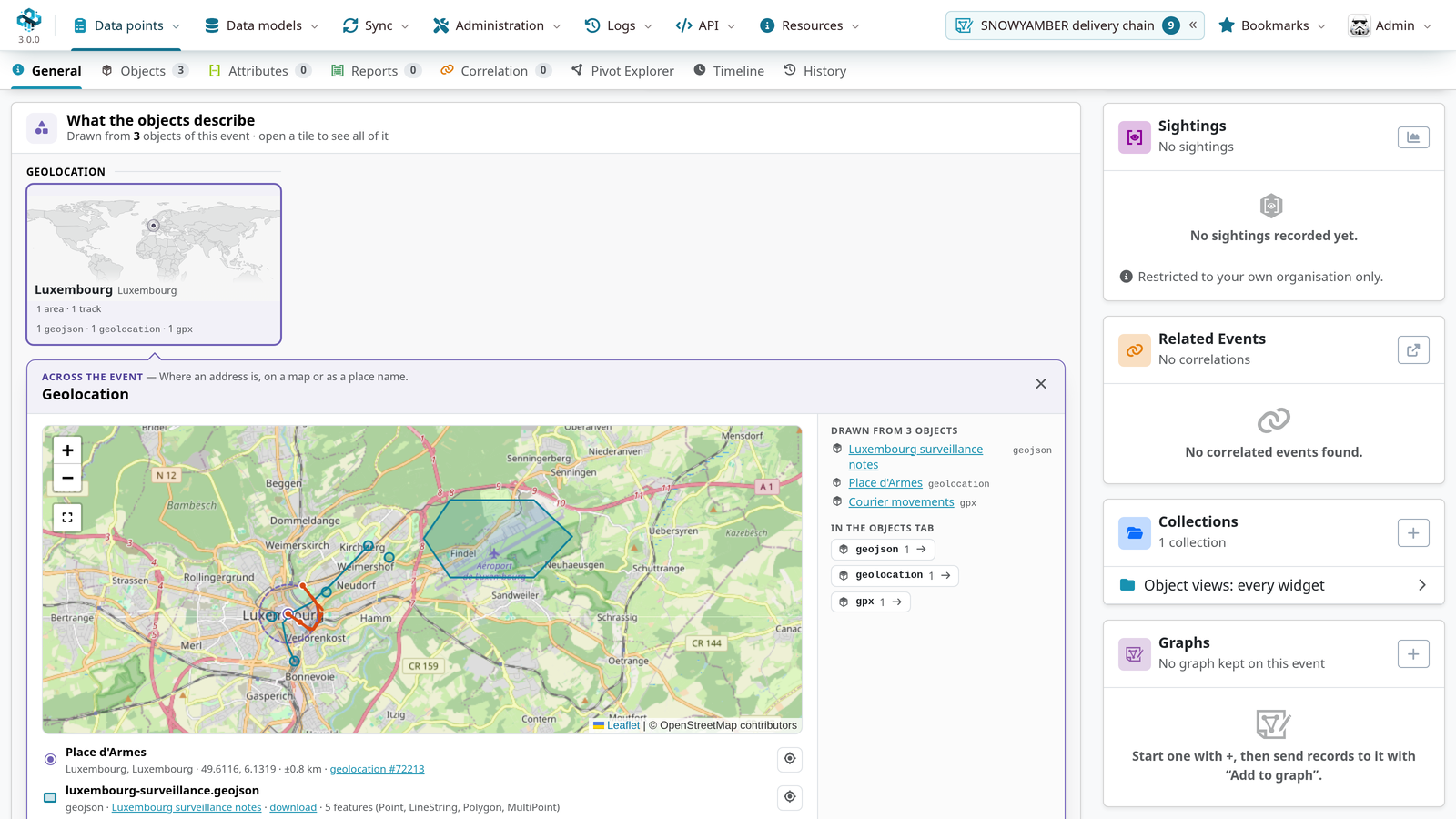
Task: Locate luxembourg-surveillance.geojson on map
Action: pyautogui.click(x=790, y=797)
